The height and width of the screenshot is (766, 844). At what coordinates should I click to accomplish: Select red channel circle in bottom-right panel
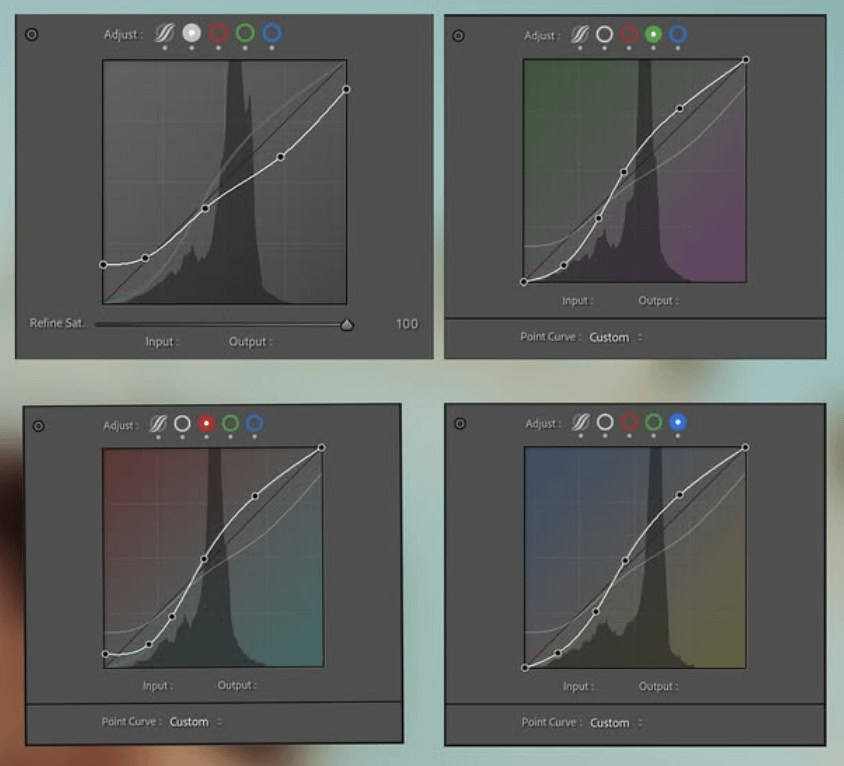pyautogui.click(x=629, y=423)
